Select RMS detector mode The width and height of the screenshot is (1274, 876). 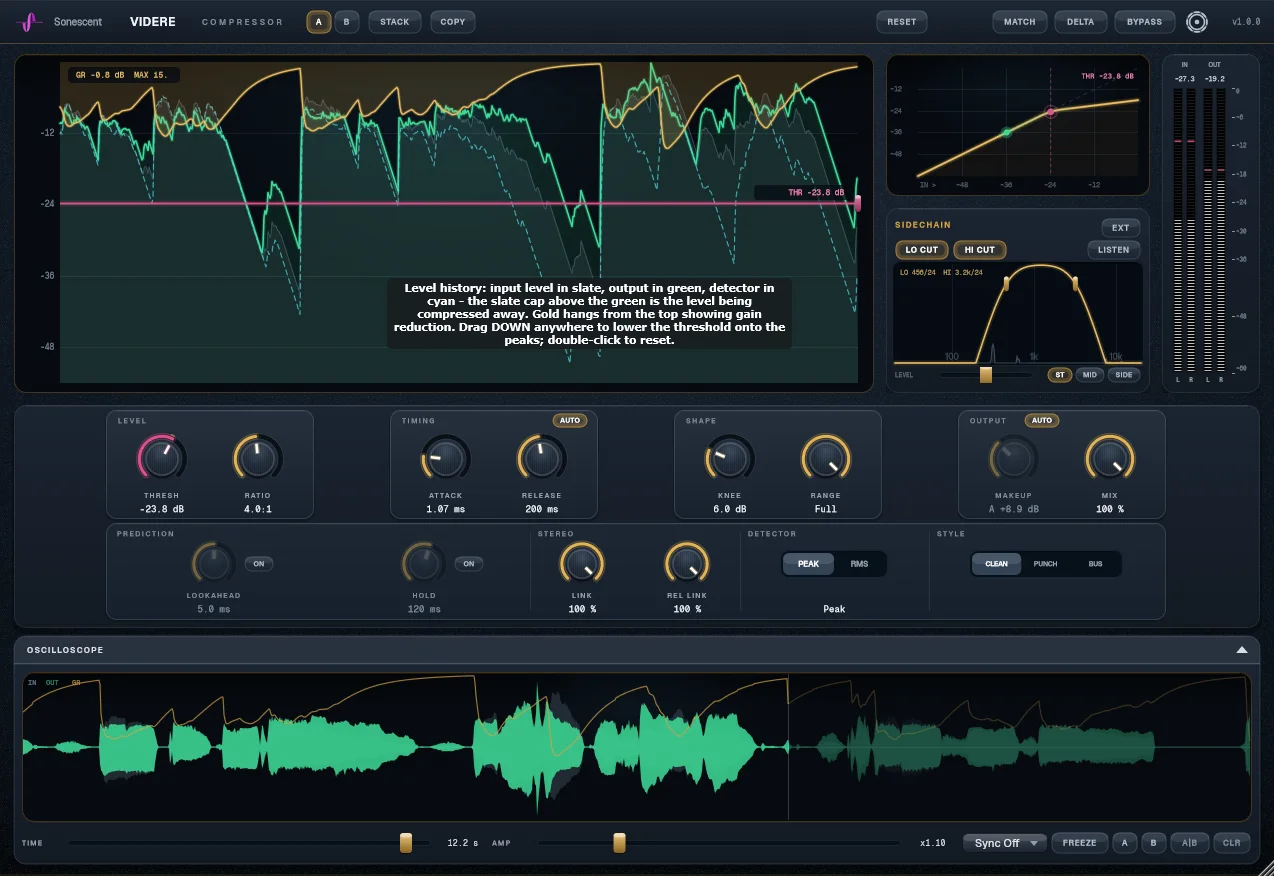pos(859,564)
